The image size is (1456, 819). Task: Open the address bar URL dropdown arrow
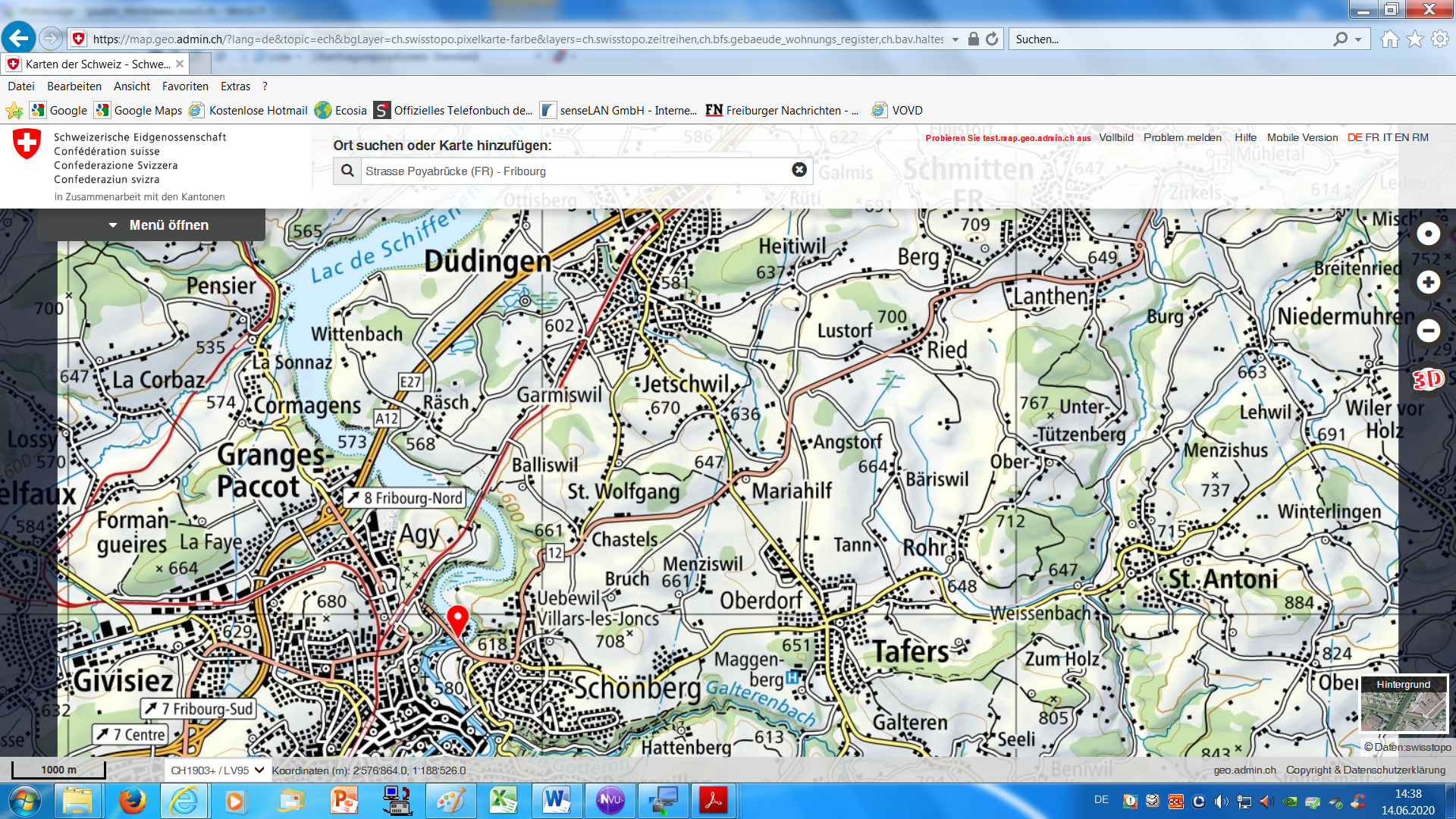tap(955, 39)
